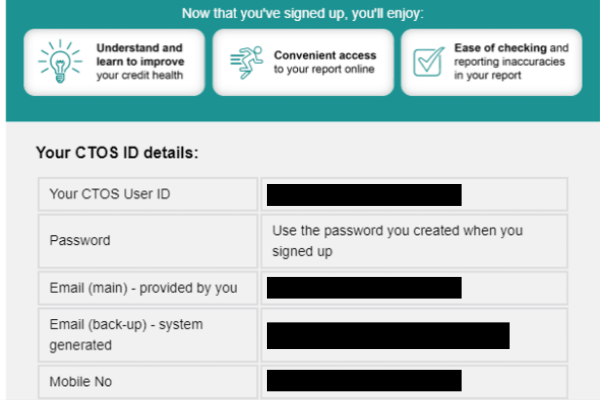This screenshot has width=600, height=400.
Task: Click the checkmark ease of checking icon
Action: coord(429,62)
